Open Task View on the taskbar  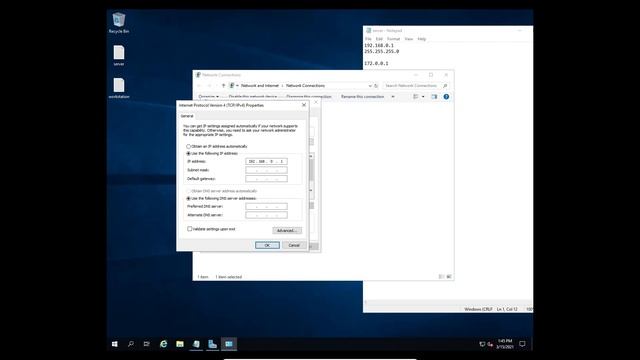click(147, 344)
